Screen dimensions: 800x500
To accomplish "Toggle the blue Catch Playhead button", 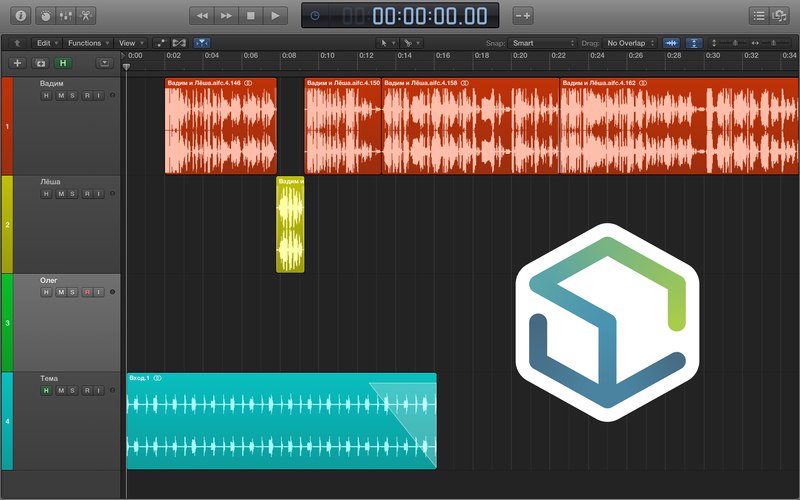I will [202, 43].
